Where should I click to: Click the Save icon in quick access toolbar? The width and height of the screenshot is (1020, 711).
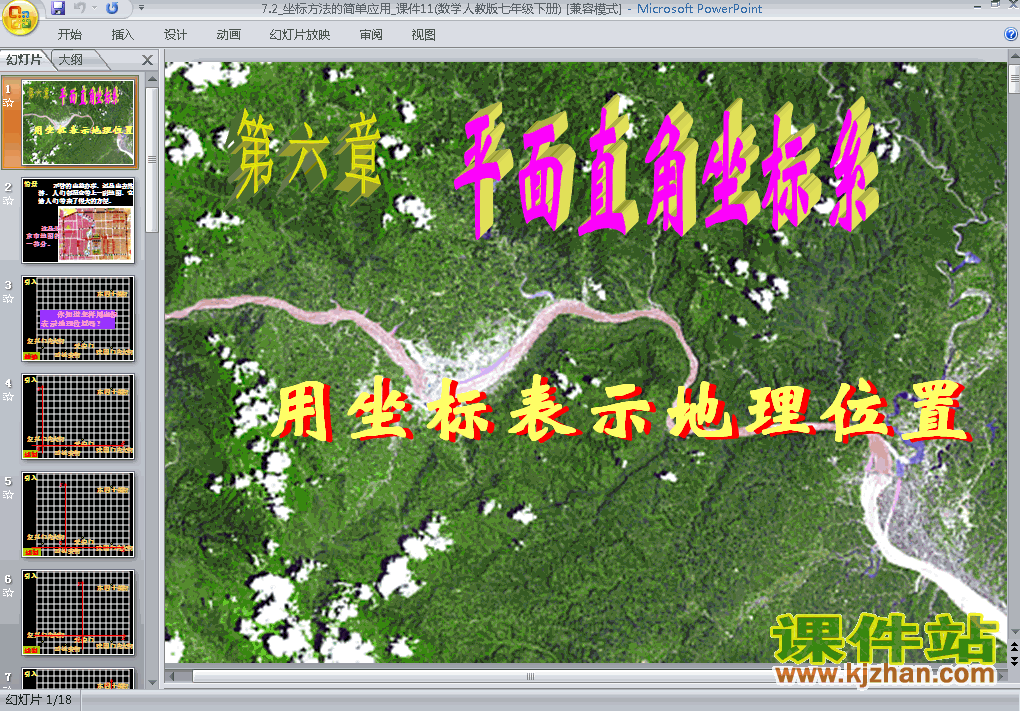pyautogui.click(x=58, y=8)
